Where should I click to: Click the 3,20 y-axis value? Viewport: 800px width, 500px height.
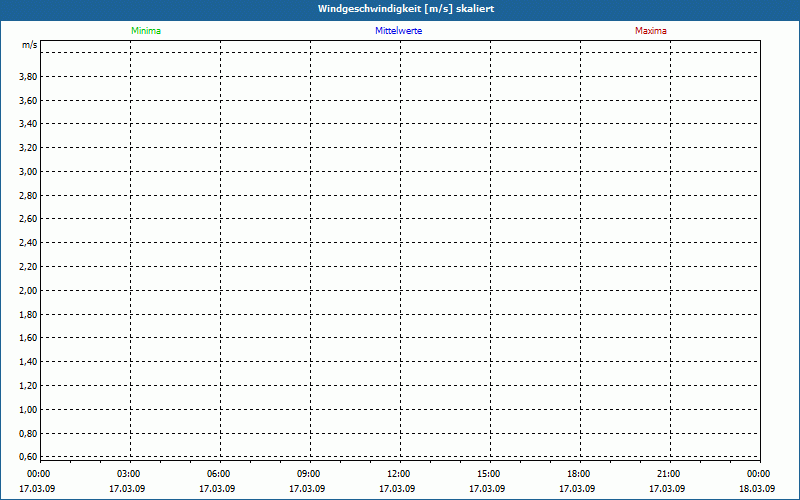pyautogui.click(x=29, y=148)
